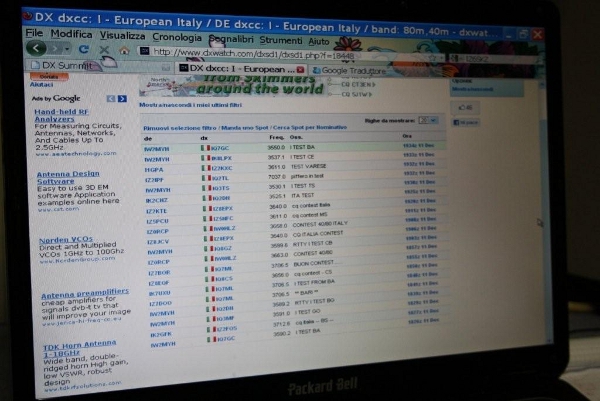Close the DX dxcc European tab
The width and height of the screenshot is (600, 401).
click(x=300, y=70)
